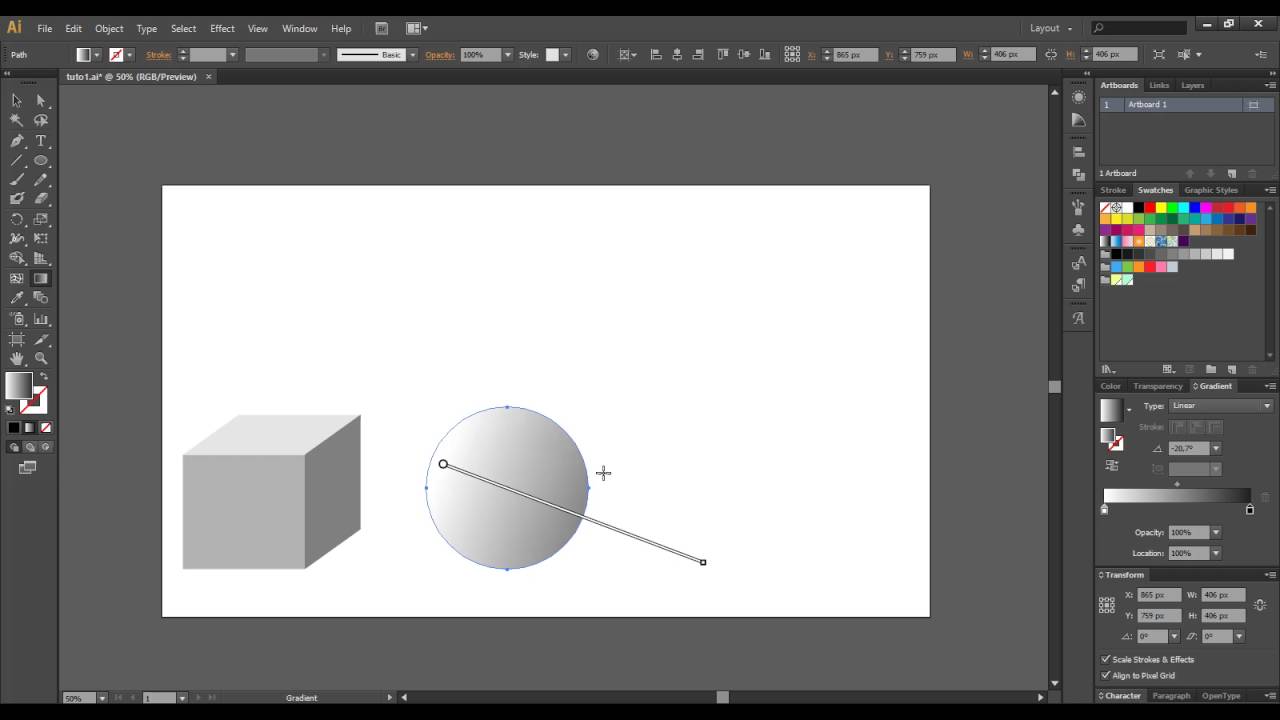
Task: Pick the Eyedropper tool
Action: (x=17, y=298)
